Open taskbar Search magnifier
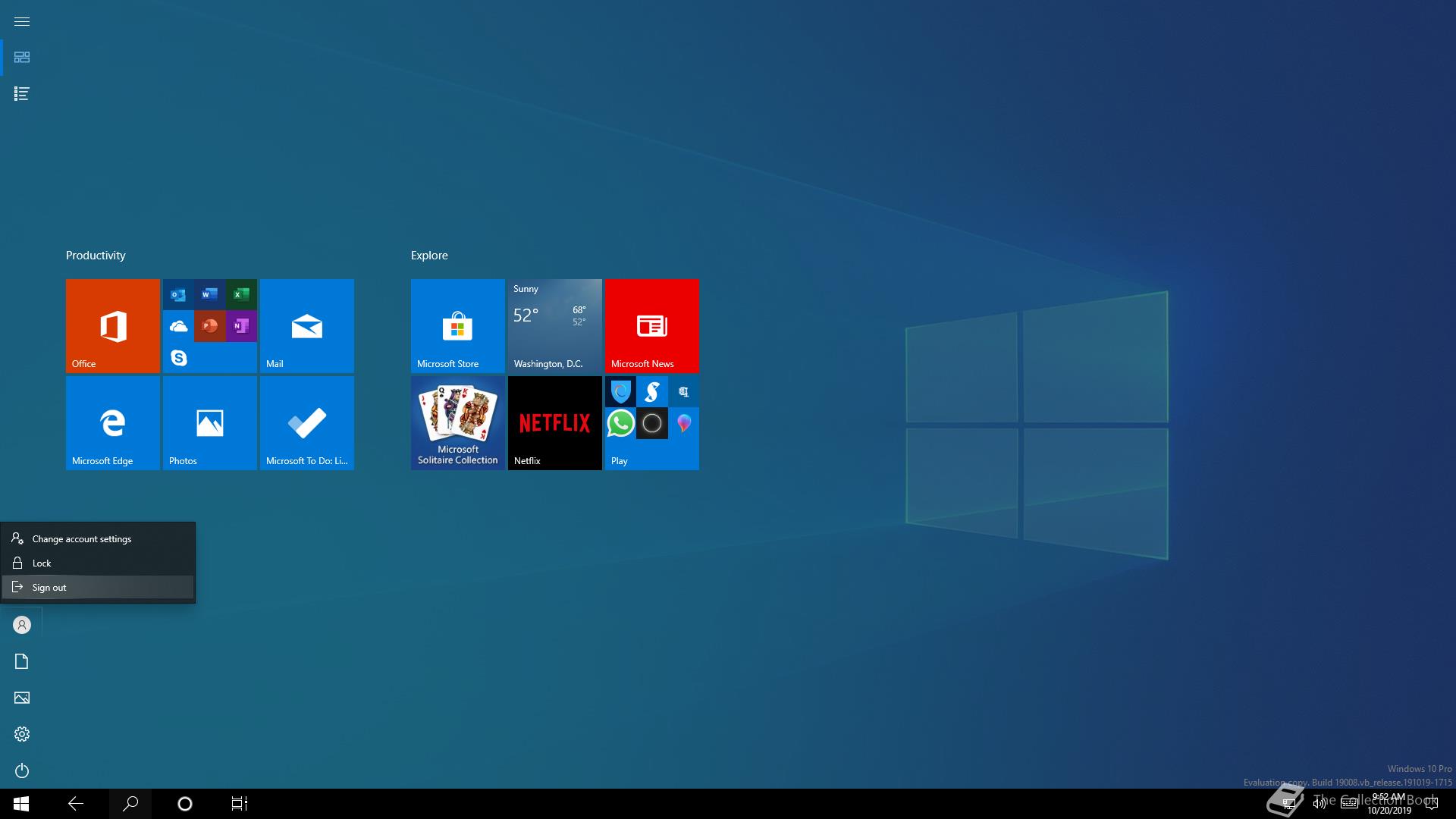 [x=130, y=804]
